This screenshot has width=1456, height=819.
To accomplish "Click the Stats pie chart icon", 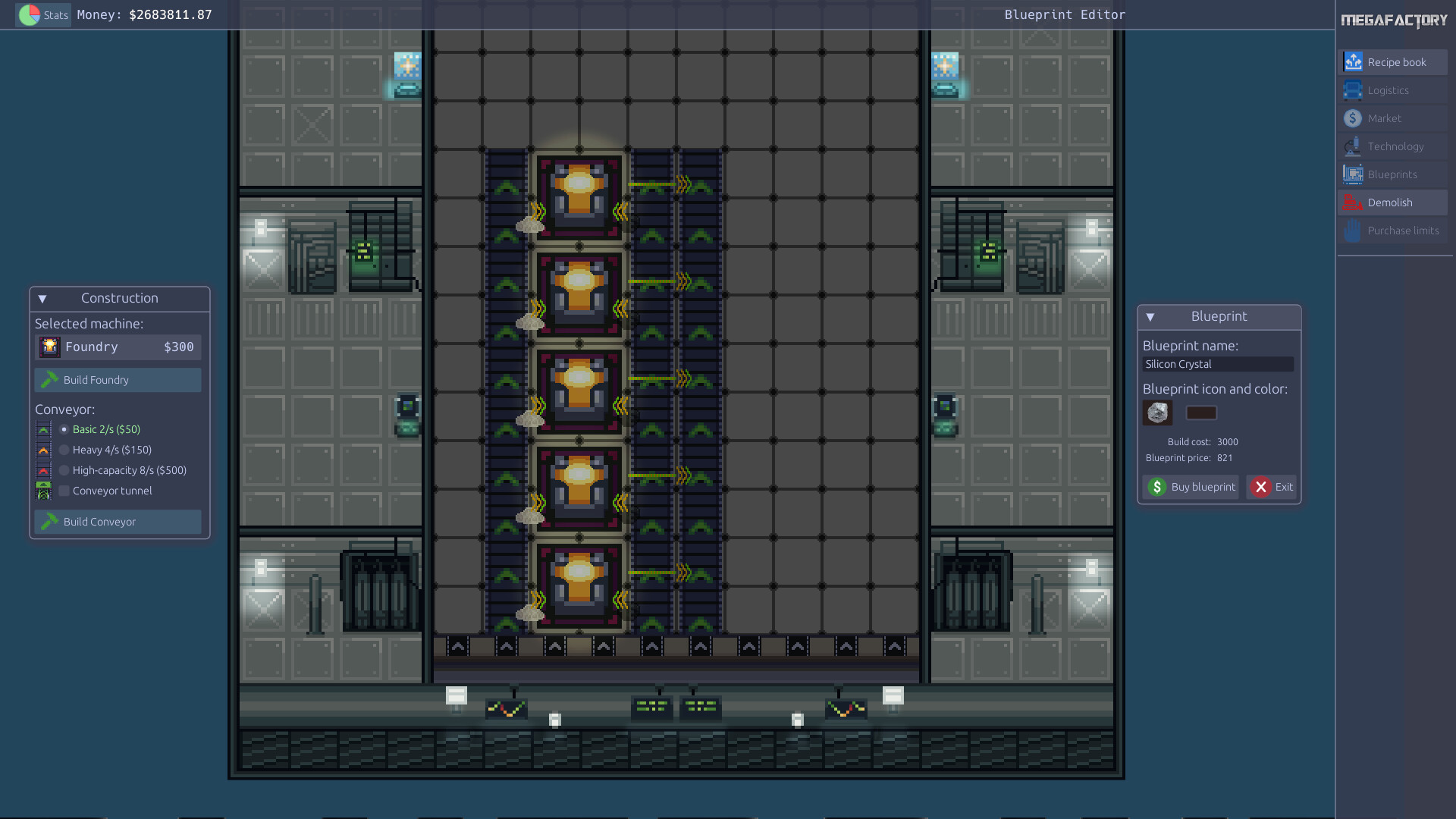I will pos(29,14).
